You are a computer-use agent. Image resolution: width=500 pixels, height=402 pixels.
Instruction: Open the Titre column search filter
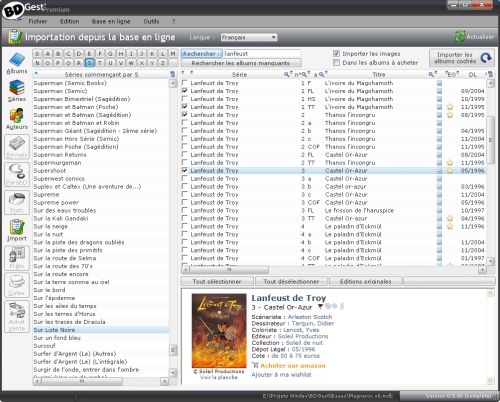click(431, 75)
